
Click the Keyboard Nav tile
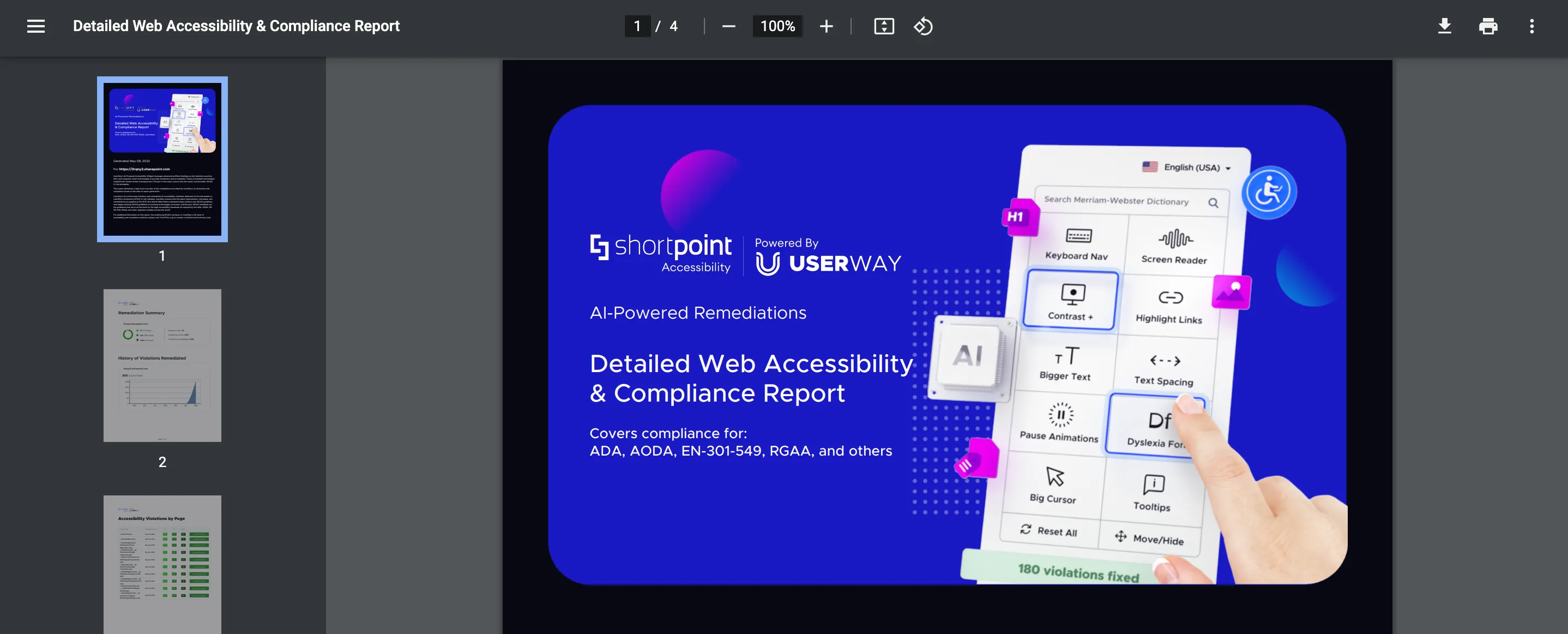1077,243
